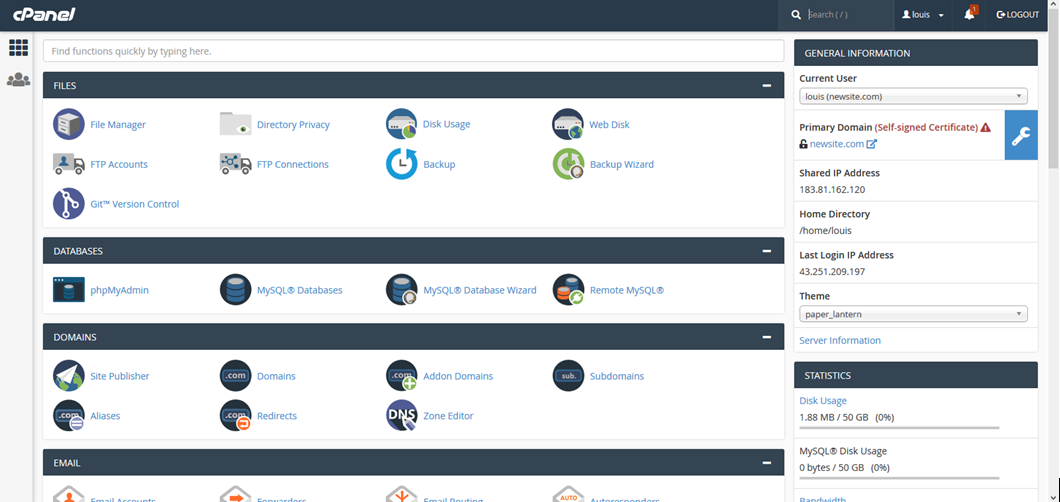The height and width of the screenshot is (502, 1060).
Task: Click the Find functions quickly field
Action: tap(413, 51)
